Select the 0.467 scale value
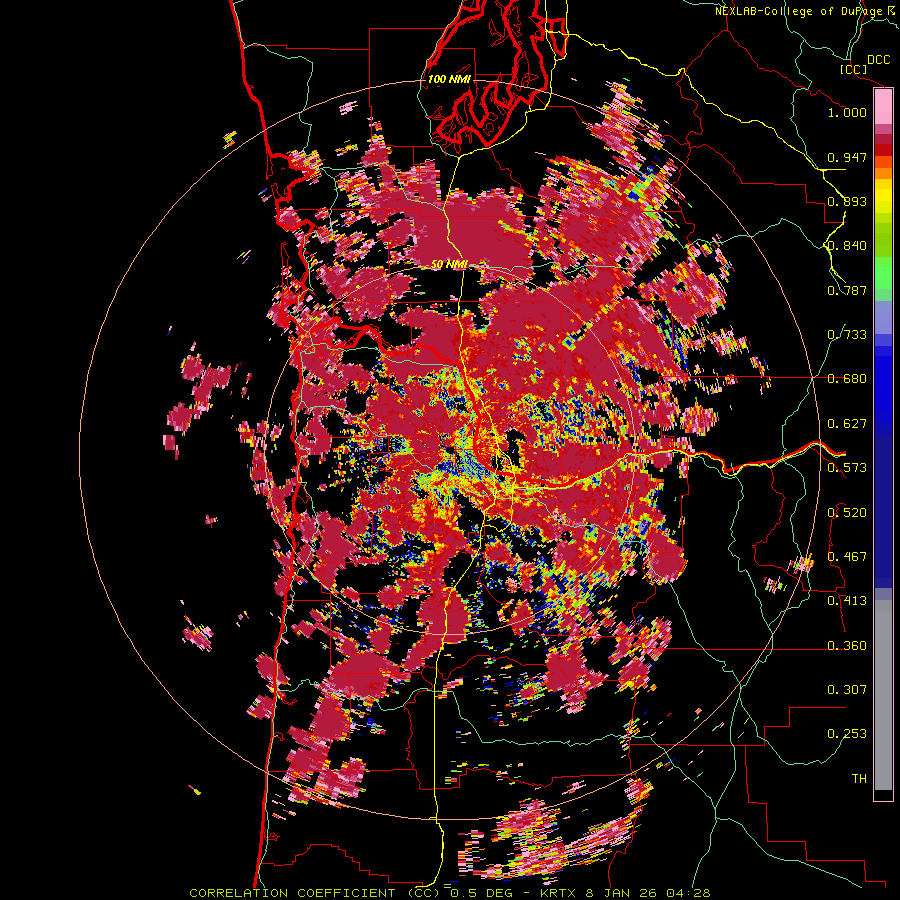The width and height of the screenshot is (900, 900). 847,557
